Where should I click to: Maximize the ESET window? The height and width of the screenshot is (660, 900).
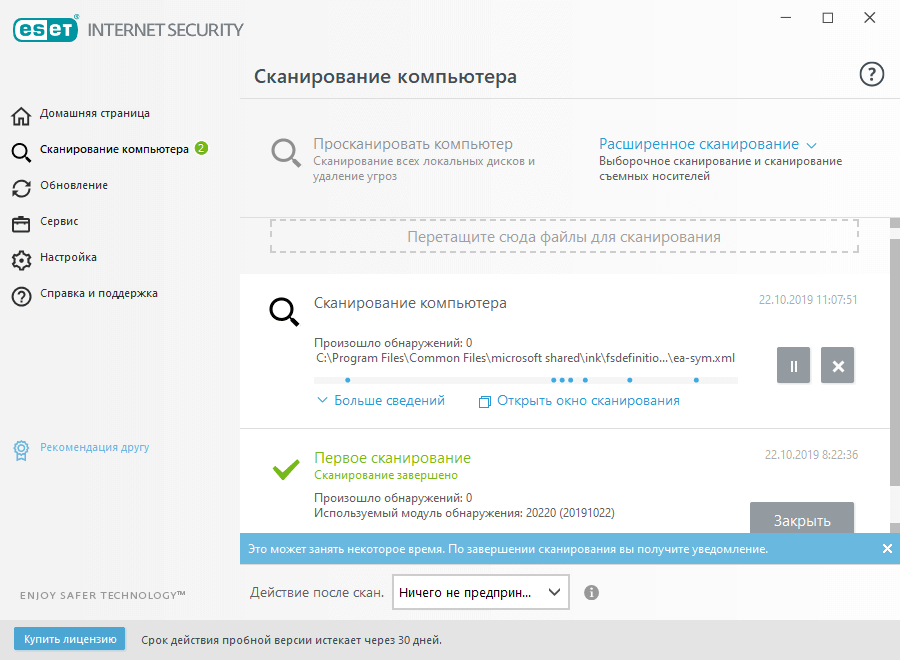click(x=828, y=18)
